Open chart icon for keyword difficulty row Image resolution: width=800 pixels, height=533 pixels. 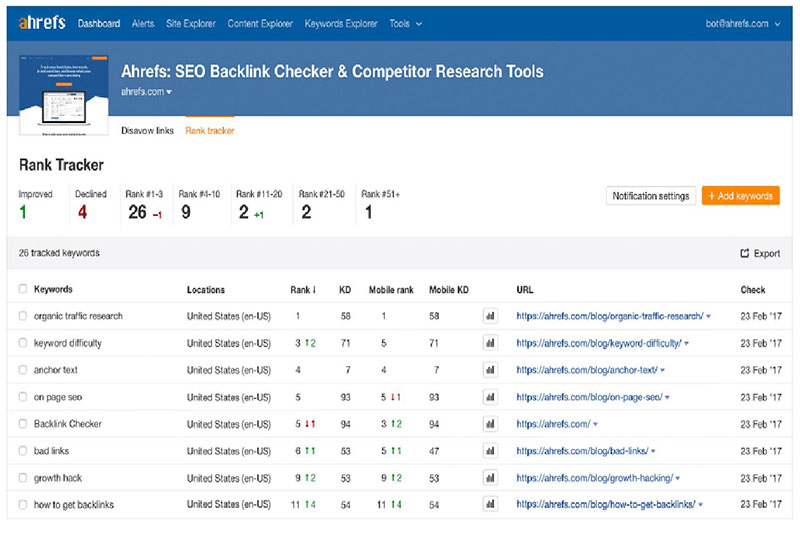[490, 343]
